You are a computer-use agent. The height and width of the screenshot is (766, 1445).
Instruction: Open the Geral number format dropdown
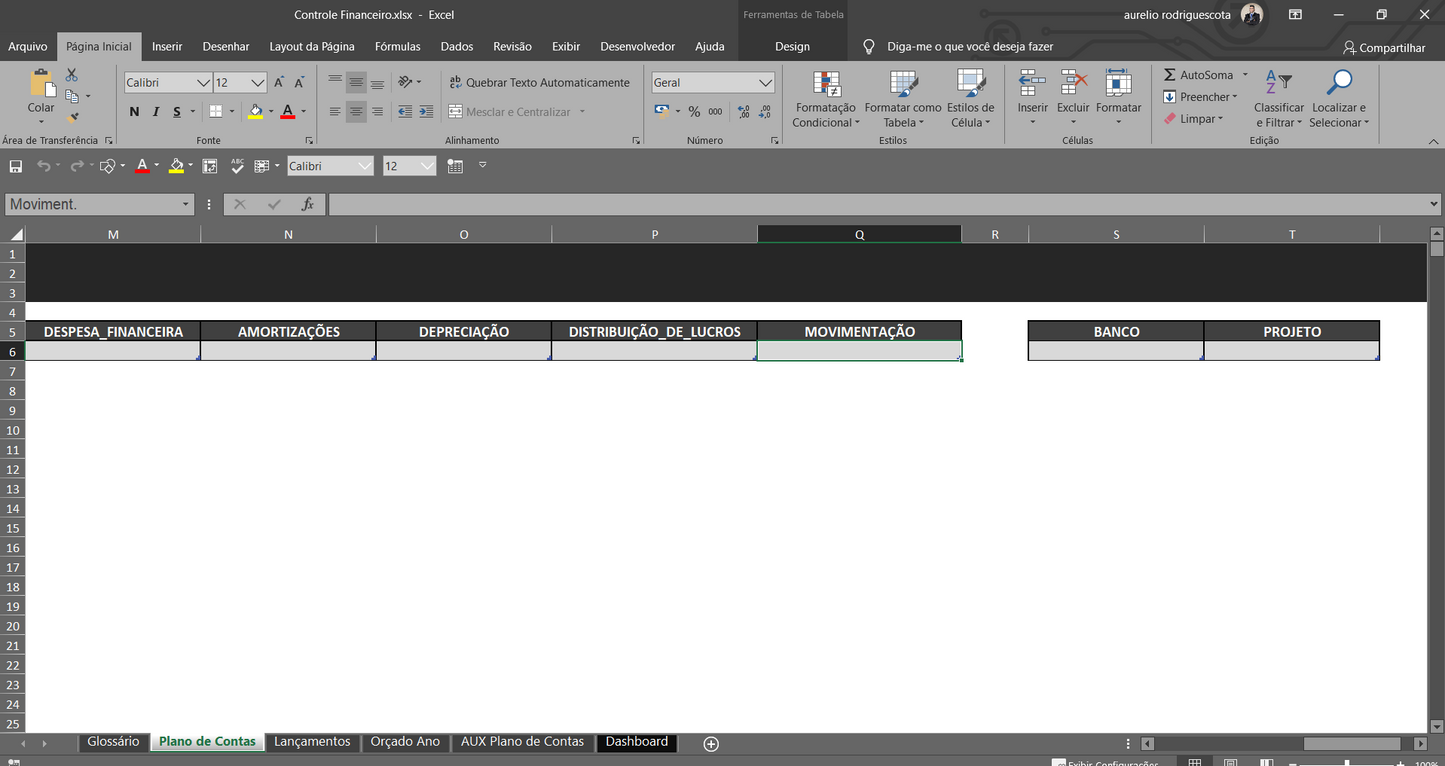tap(712, 82)
